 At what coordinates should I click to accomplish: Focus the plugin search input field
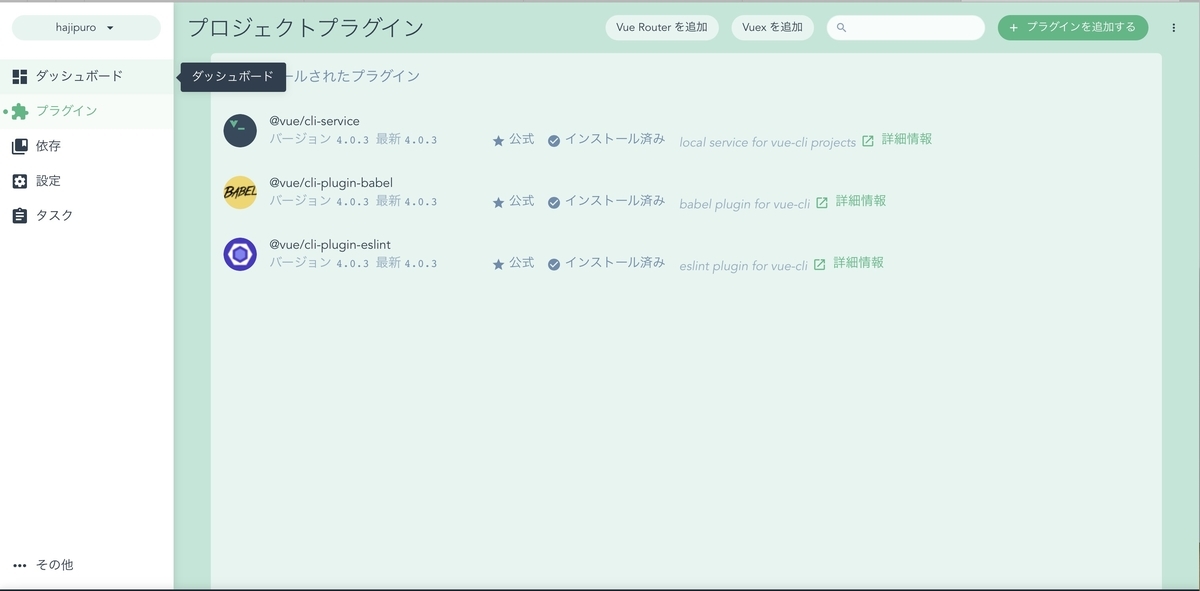point(906,28)
